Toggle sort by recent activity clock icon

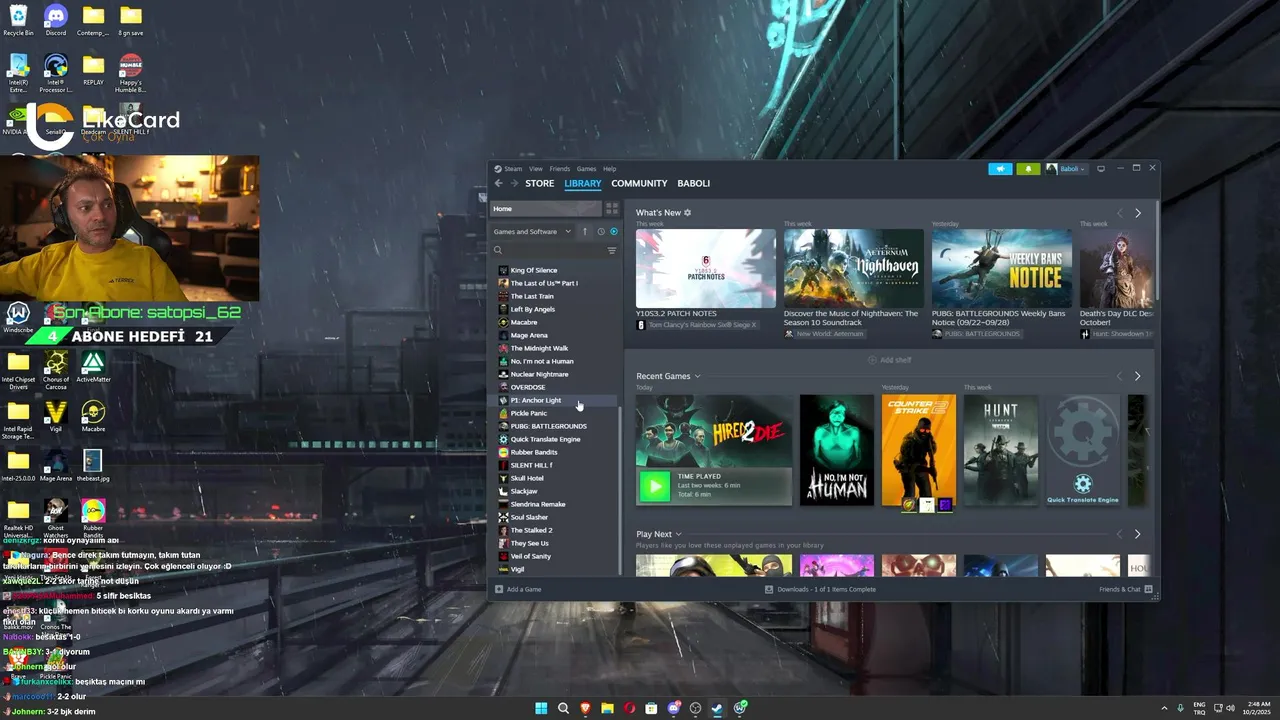tap(601, 231)
